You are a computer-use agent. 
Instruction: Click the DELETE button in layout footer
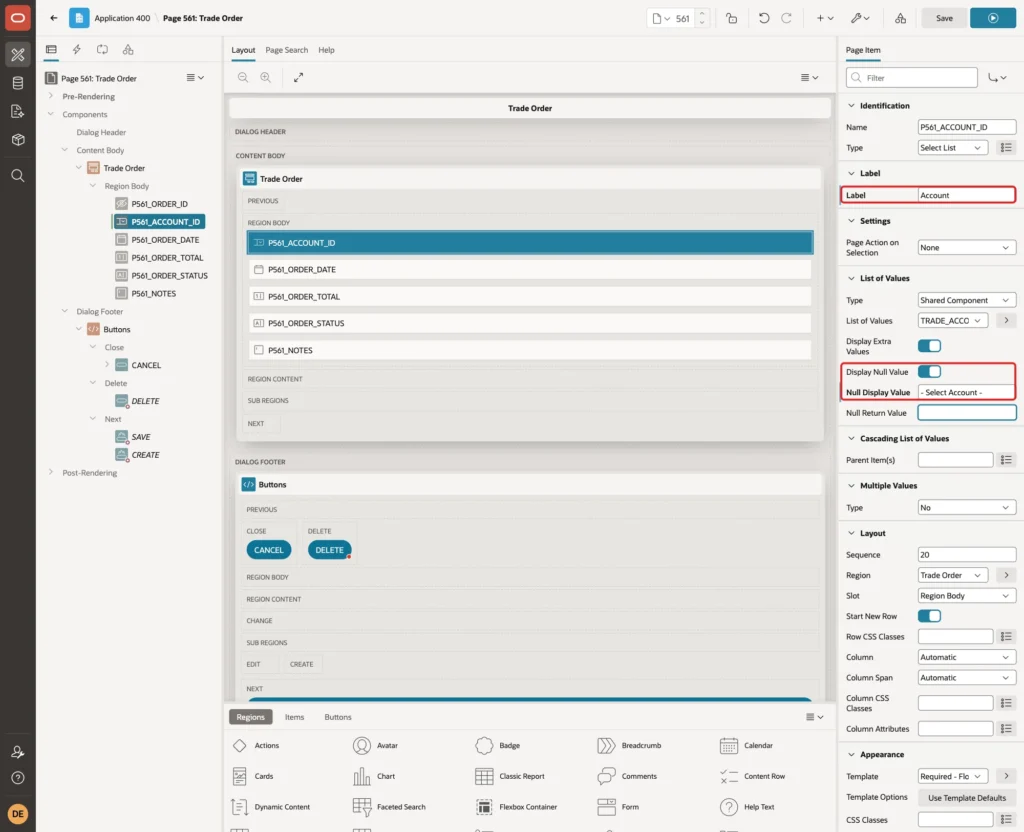pyautogui.click(x=329, y=550)
